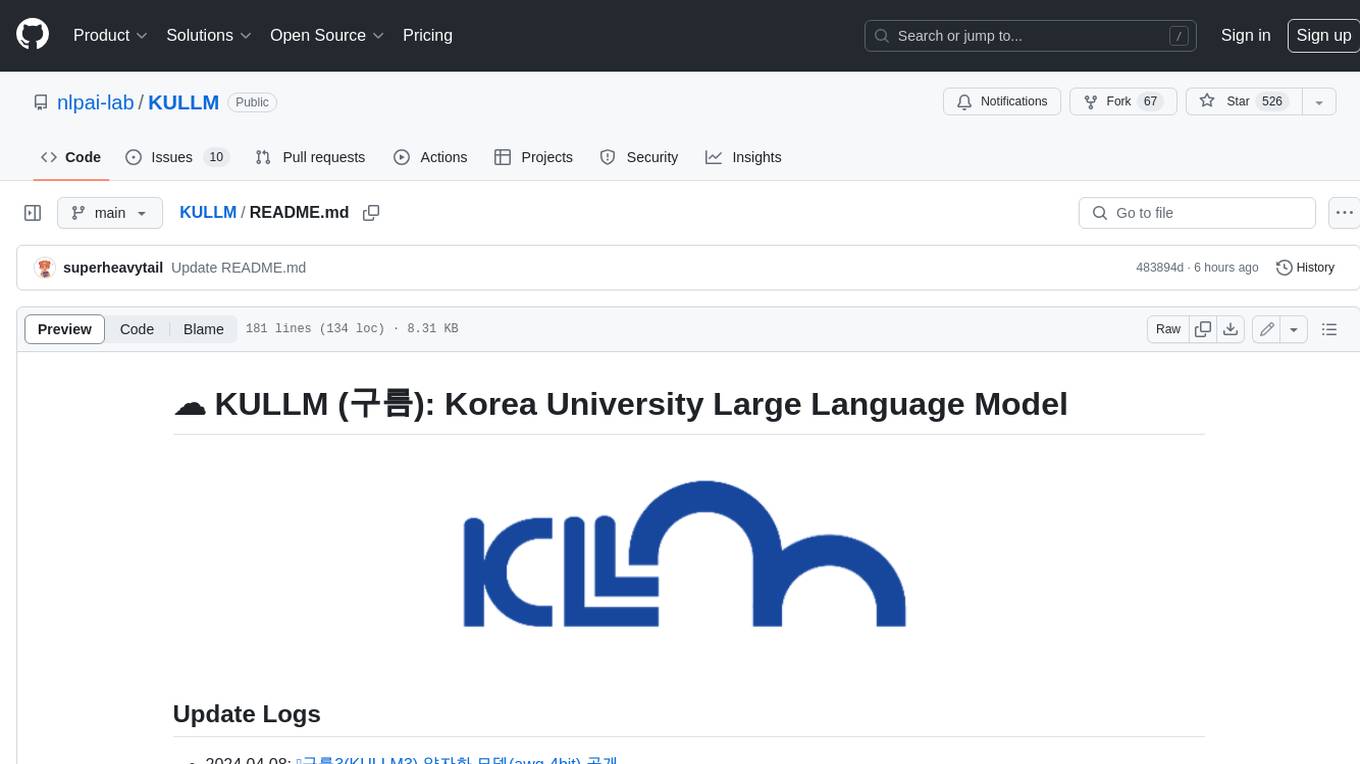The image size is (1360, 764).
Task: Select the Blame view
Action: [203, 329]
